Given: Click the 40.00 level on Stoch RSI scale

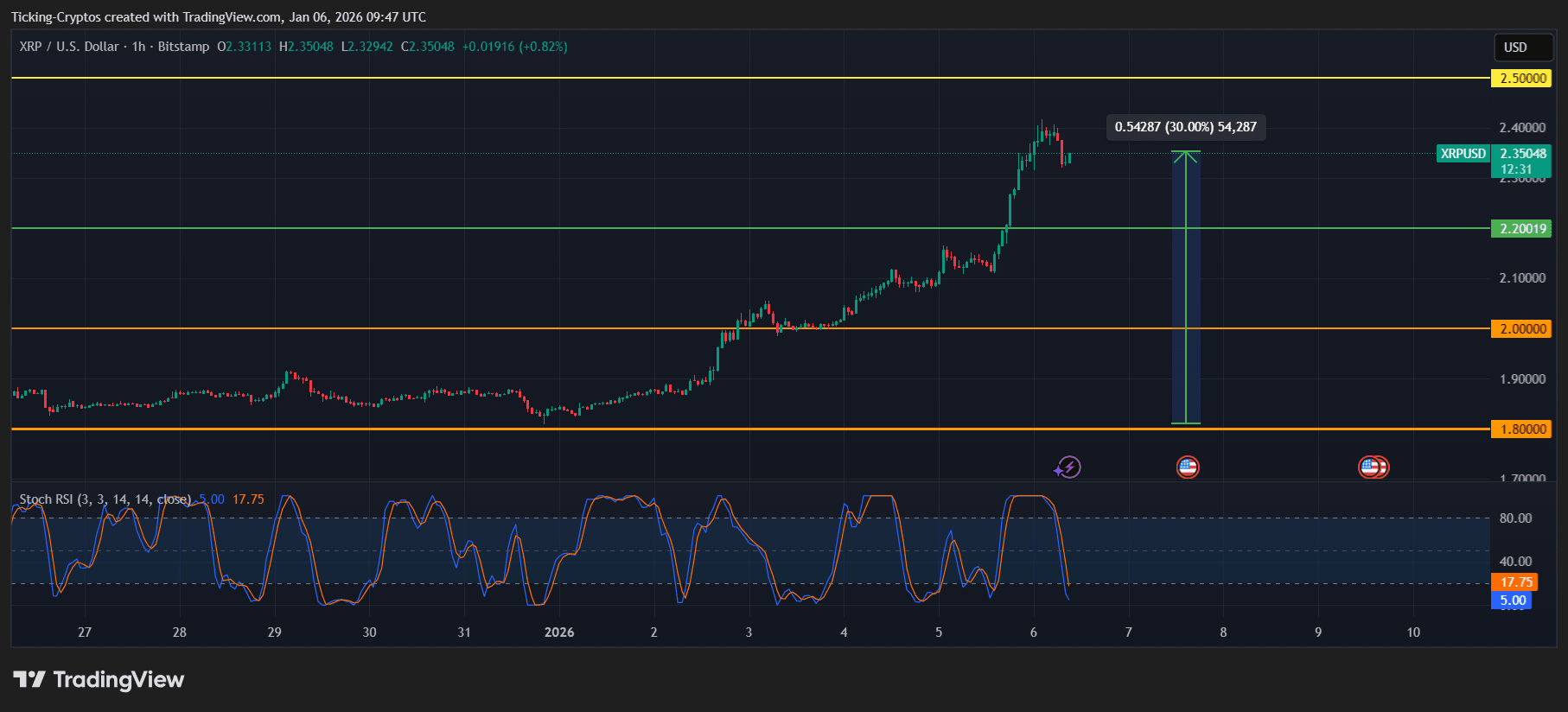Looking at the screenshot, I should click(x=1515, y=562).
